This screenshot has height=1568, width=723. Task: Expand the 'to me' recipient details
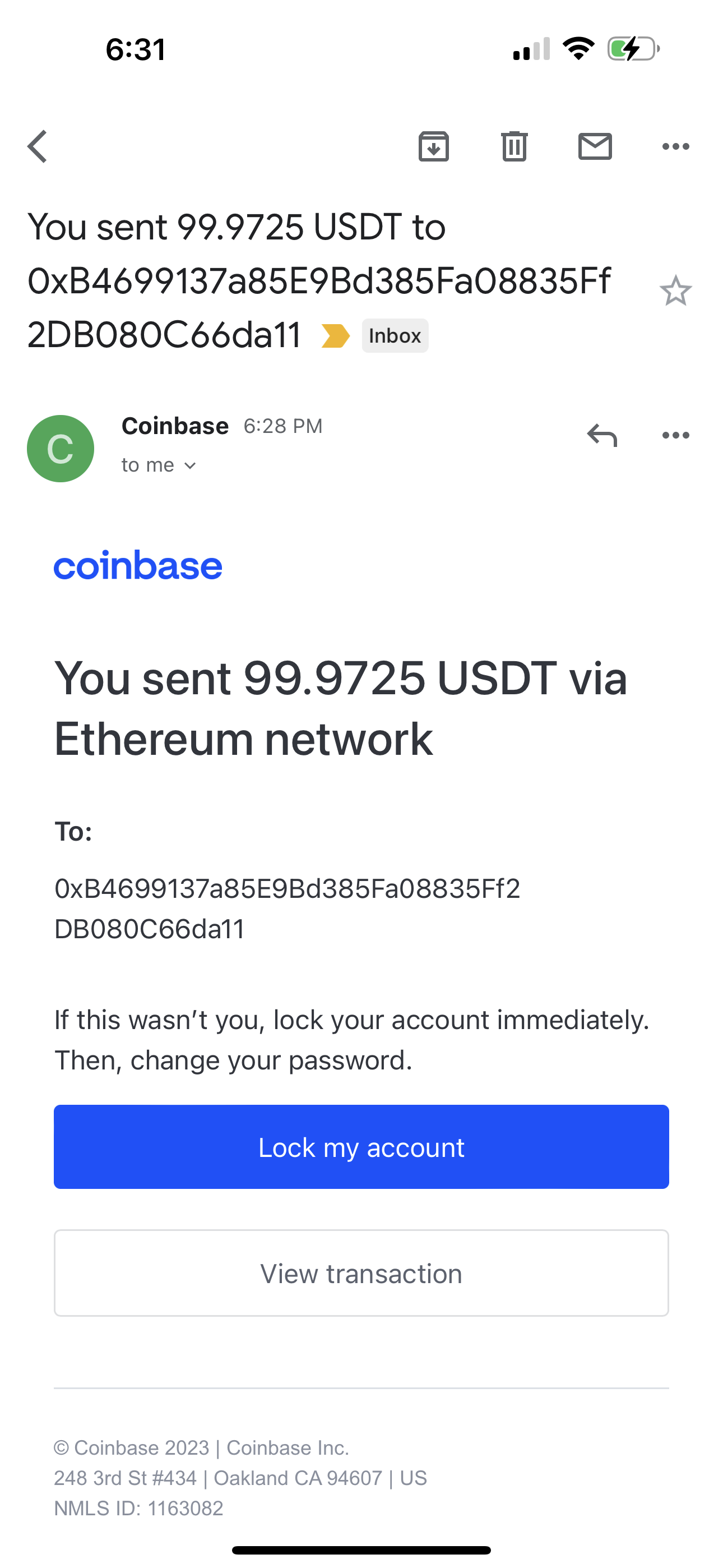[x=158, y=465]
